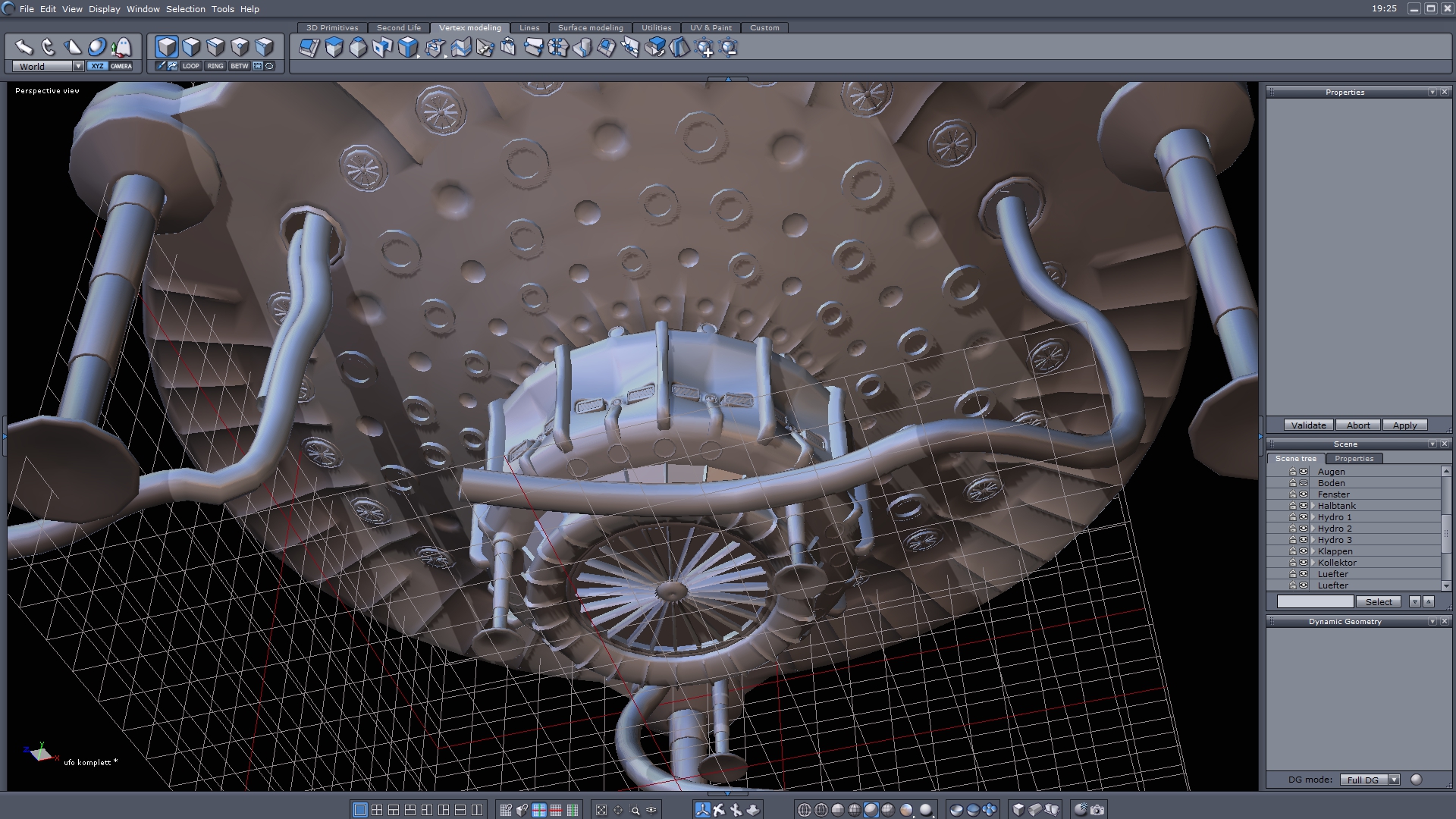Expand the Halbtank tree node
1456x819 pixels.
[x=1313, y=506]
